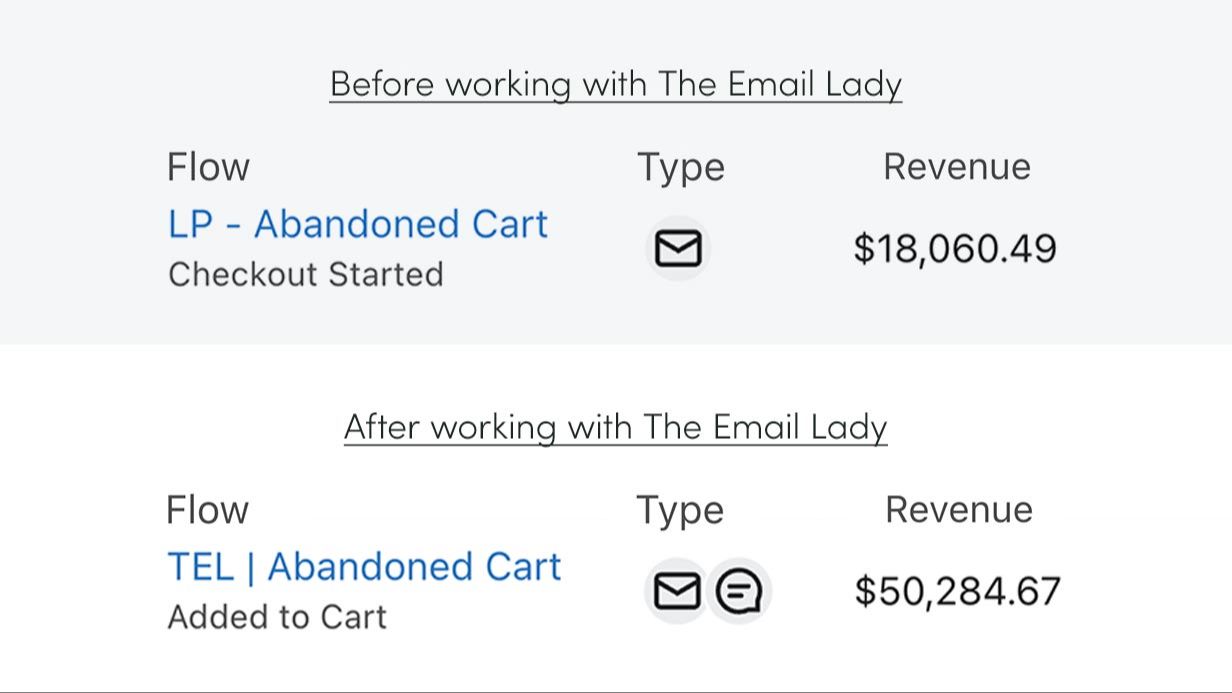Click the $18,060.49 revenue value
1232x693 pixels.
click(x=955, y=248)
